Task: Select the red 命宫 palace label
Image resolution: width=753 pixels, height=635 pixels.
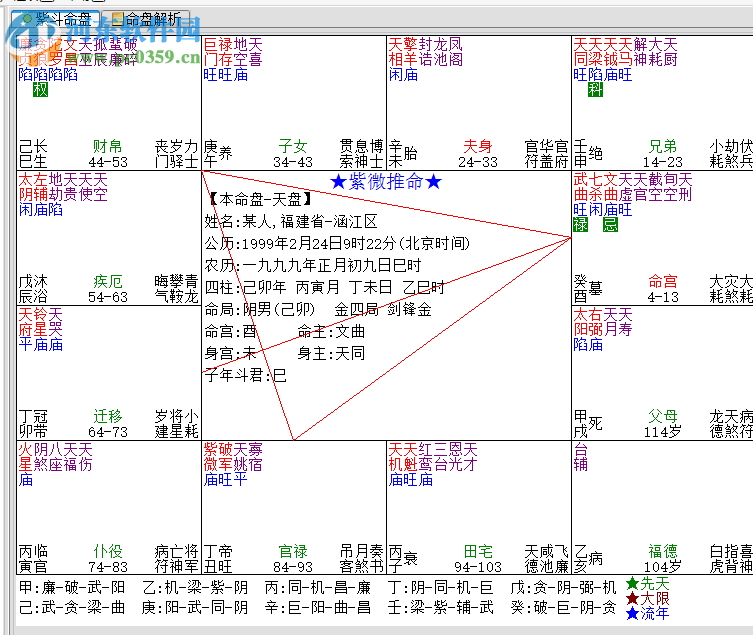Action: pyautogui.click(x=662, y=281)
